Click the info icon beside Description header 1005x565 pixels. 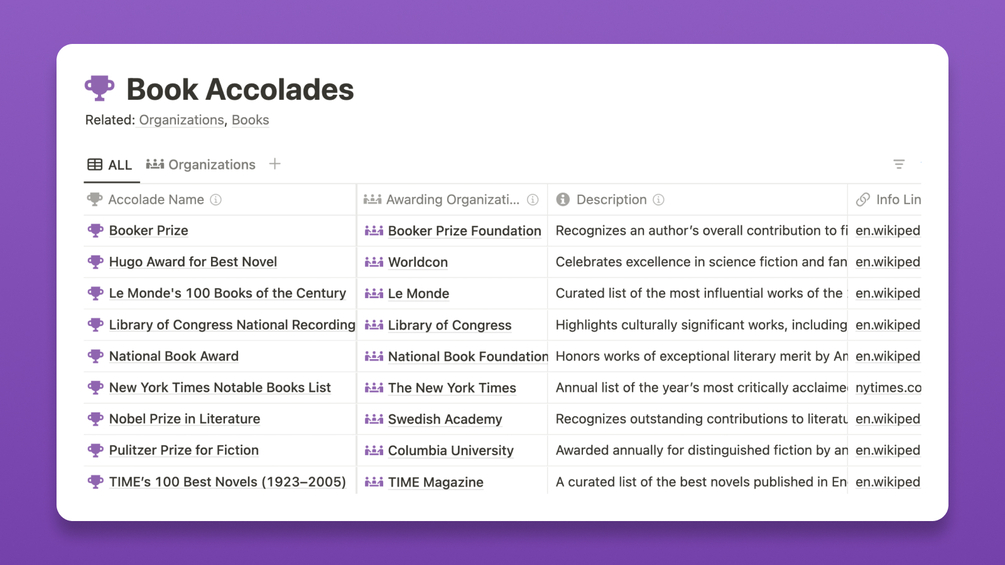658,200
